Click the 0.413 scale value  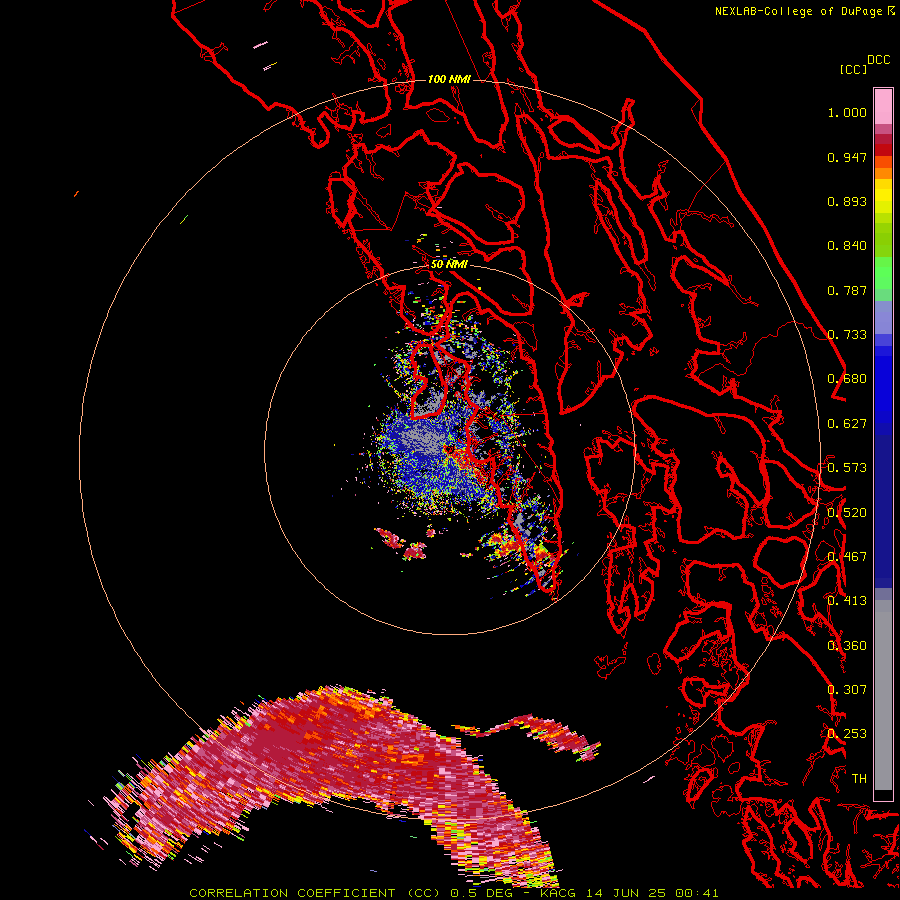[x=847, y=601]
